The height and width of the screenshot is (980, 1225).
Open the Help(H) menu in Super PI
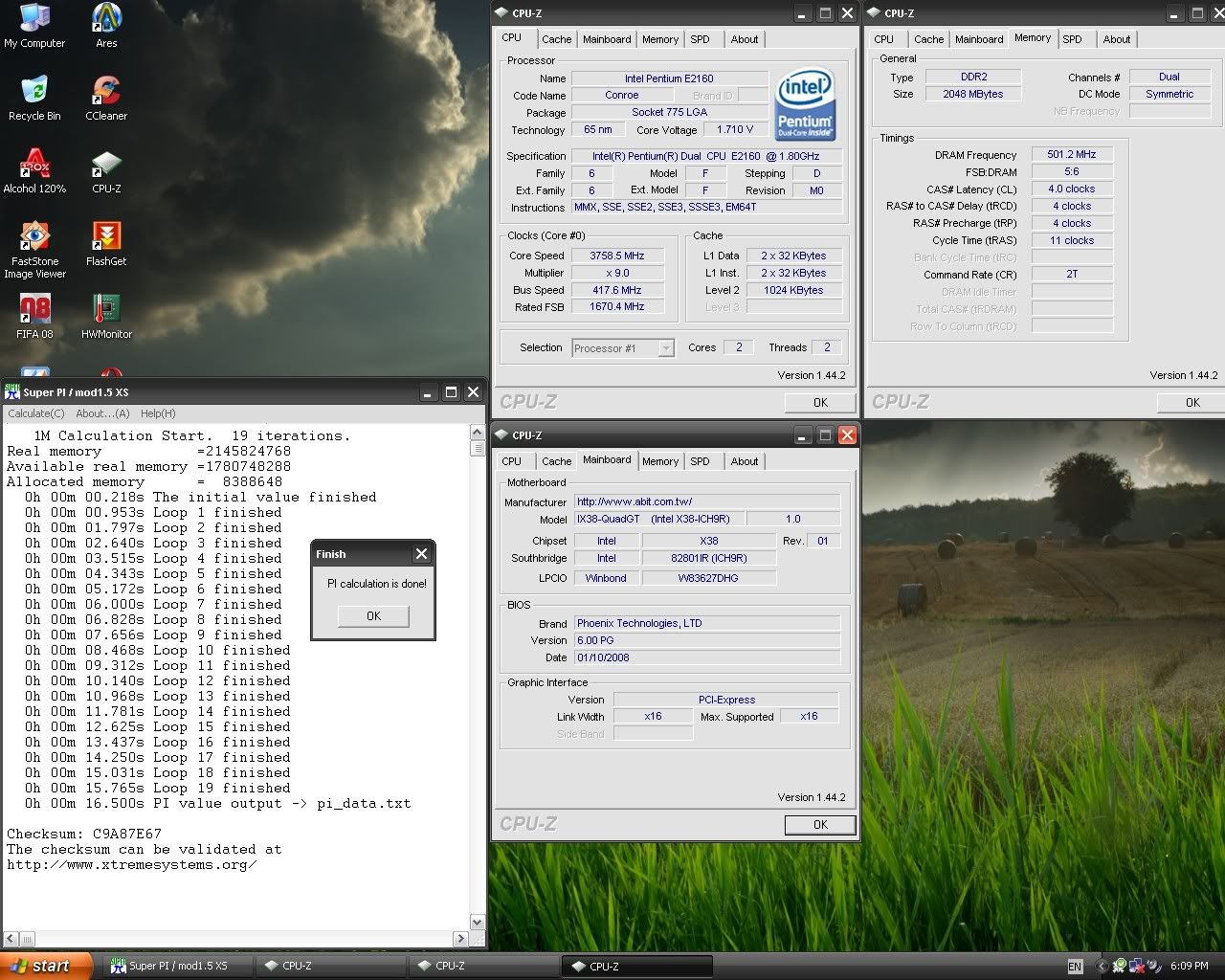[158, 413]
